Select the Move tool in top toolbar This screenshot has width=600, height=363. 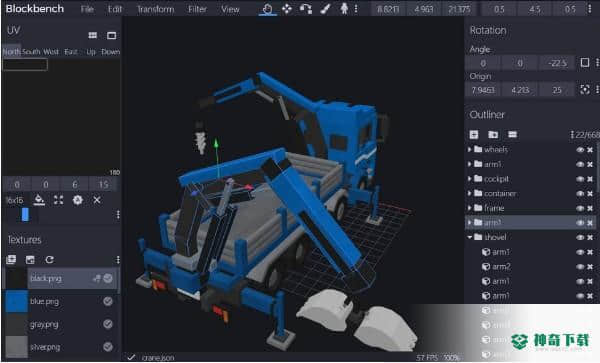click(287, 9)
